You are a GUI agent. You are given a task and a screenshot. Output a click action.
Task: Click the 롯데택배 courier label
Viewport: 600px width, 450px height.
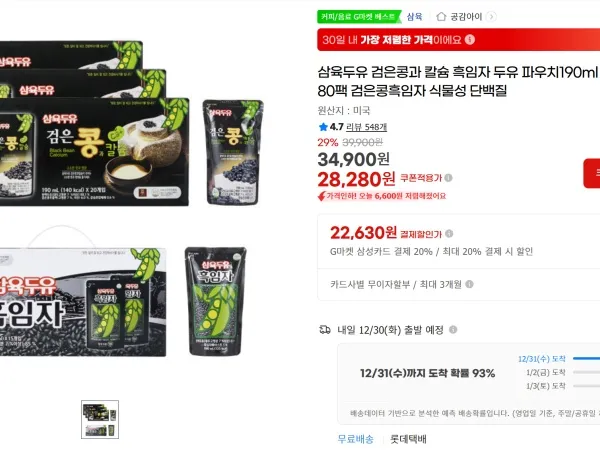coord(408,439)
